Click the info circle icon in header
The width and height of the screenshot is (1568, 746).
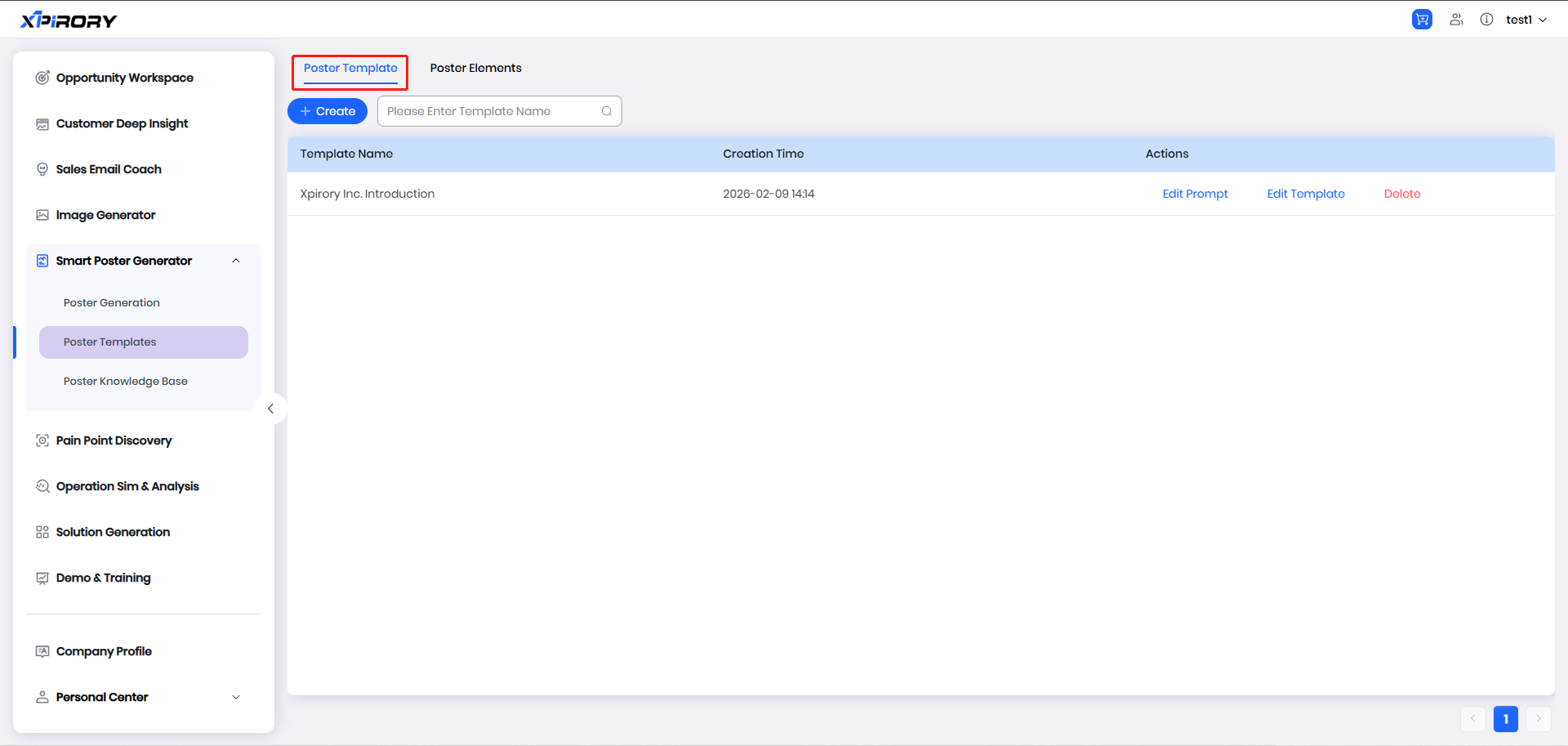[x=1486, y=20]
